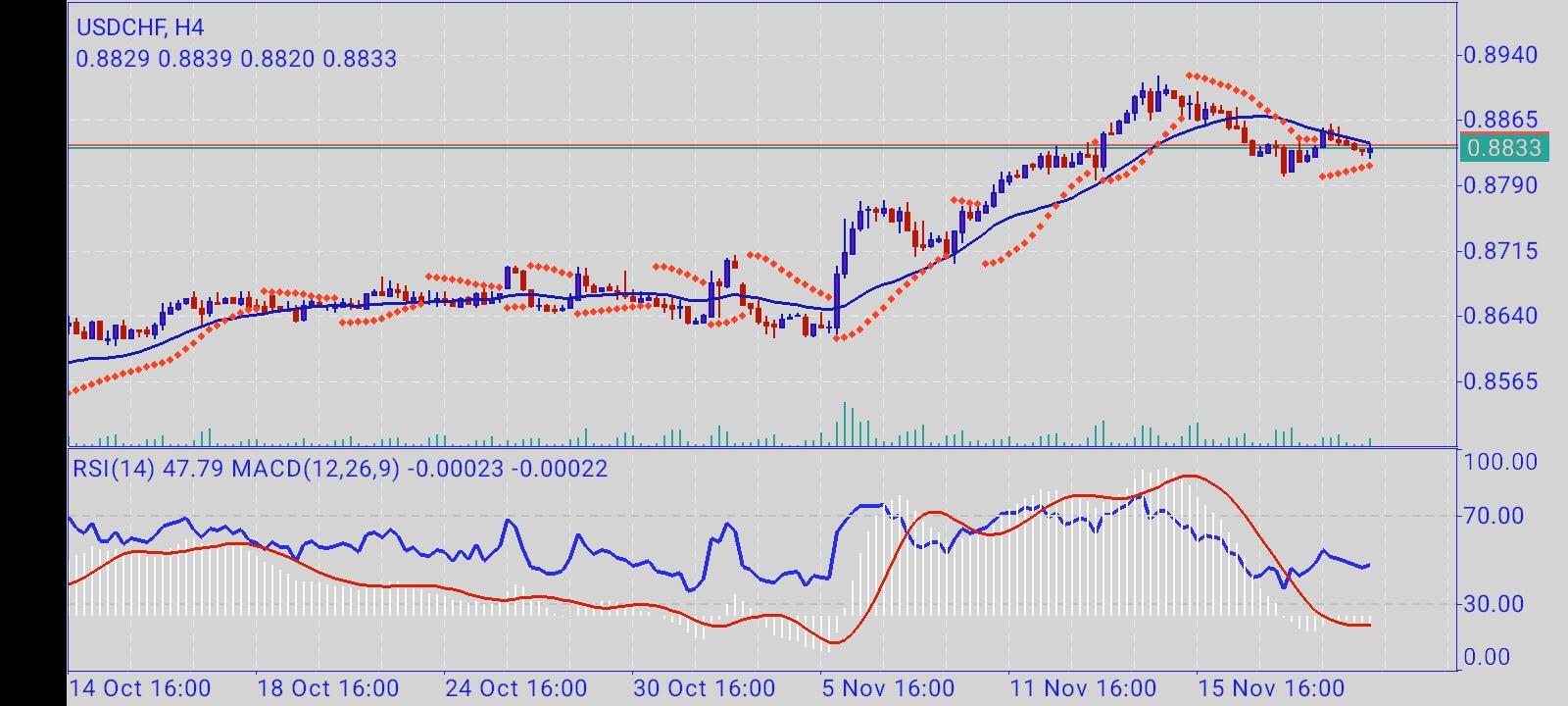This screenshot has width=1568, height=706.
Task: Click the 0.00 indicator scale label
Action: (1488, 658)
